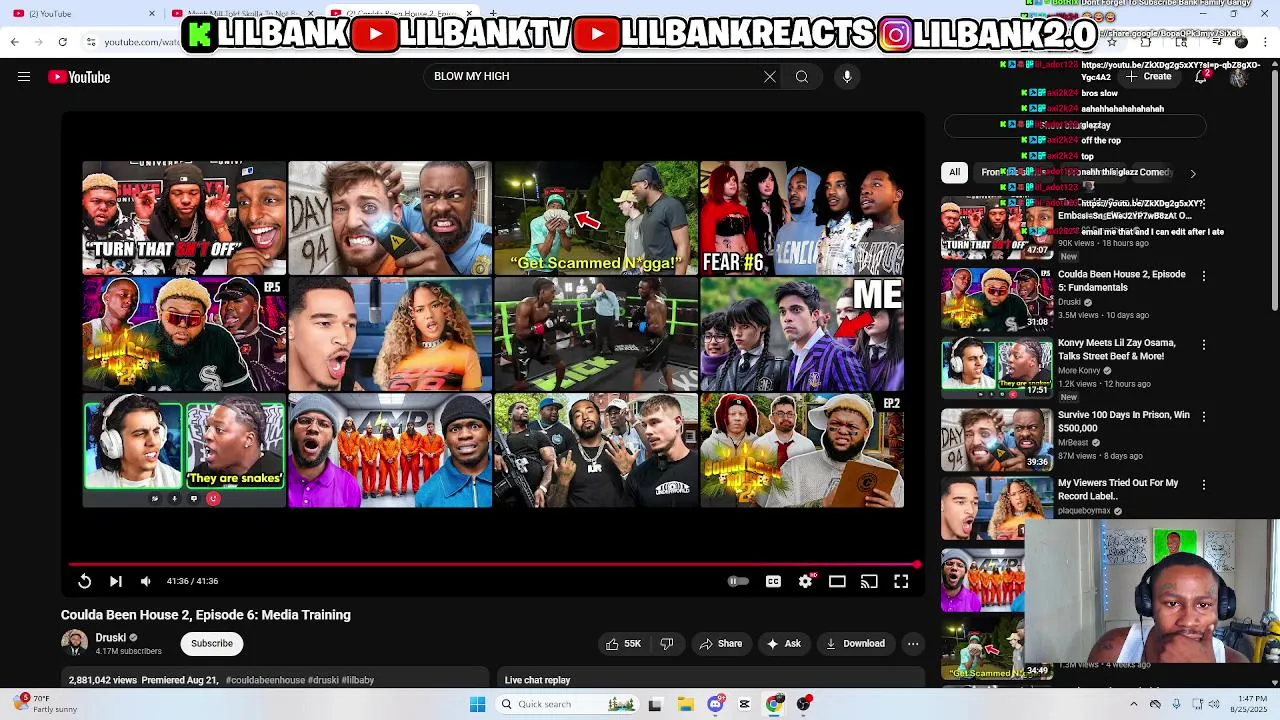Open options for Coulda Been House 2 Episode 5

1203,276
